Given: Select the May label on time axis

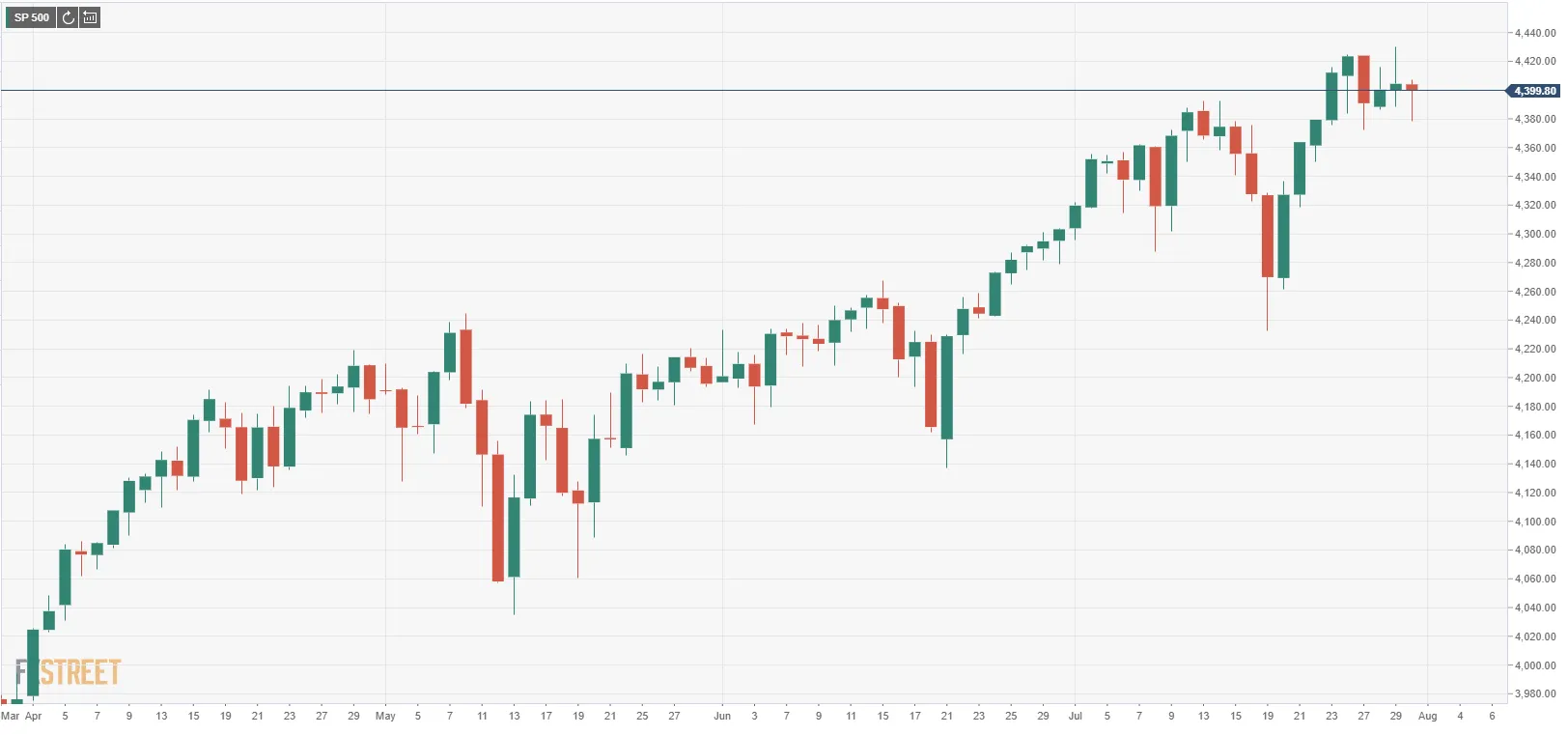Looking at the screenshot, I should pos(385,716).
